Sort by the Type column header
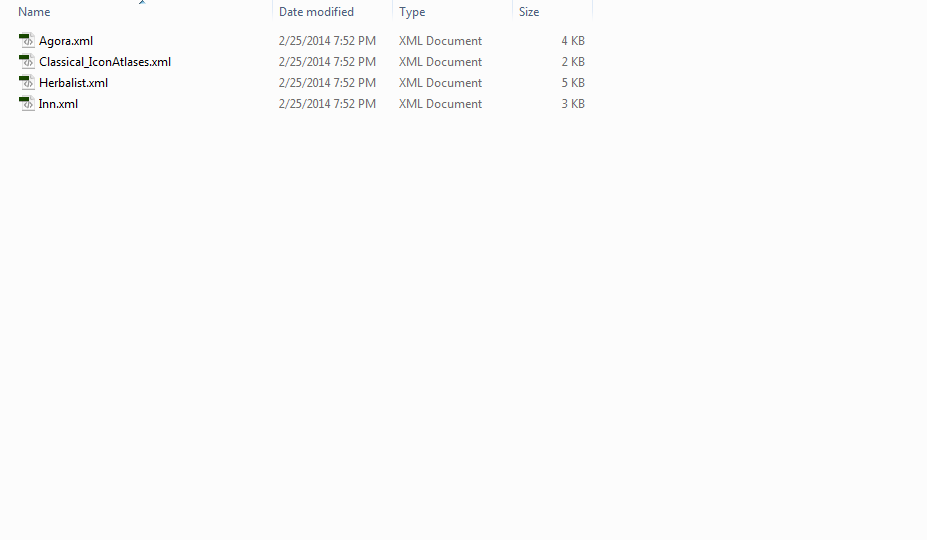Screen dimensions: 927x540 [412, 12]
